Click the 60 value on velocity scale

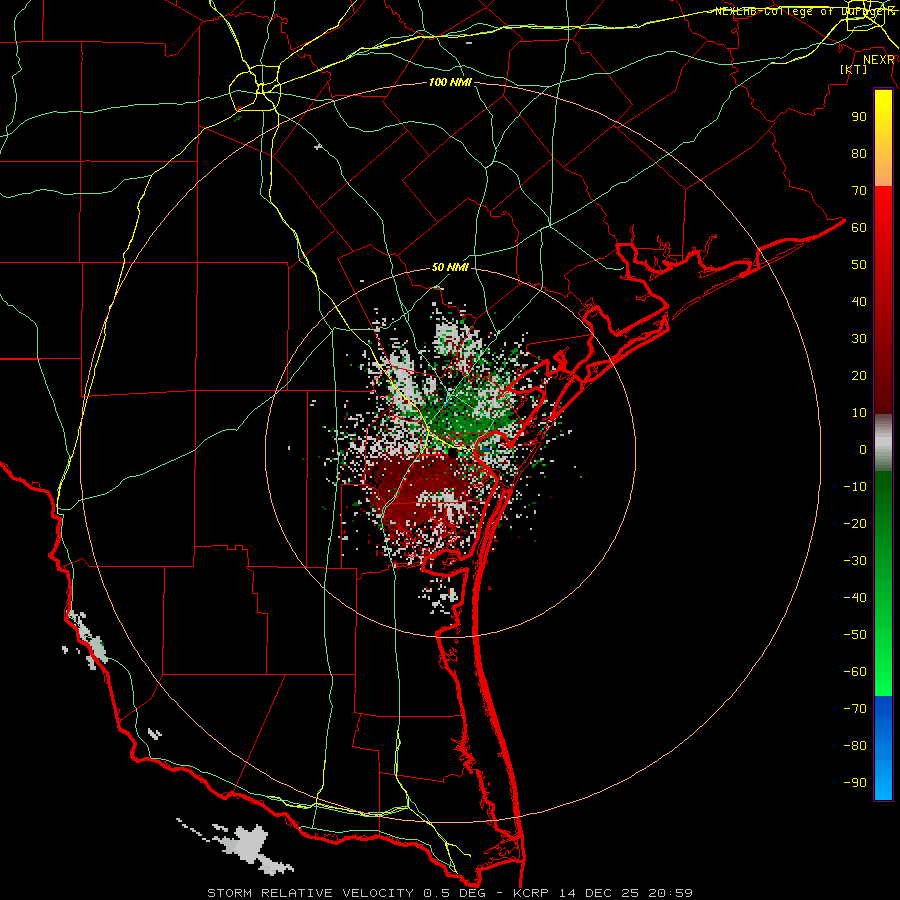pos(859,228)
